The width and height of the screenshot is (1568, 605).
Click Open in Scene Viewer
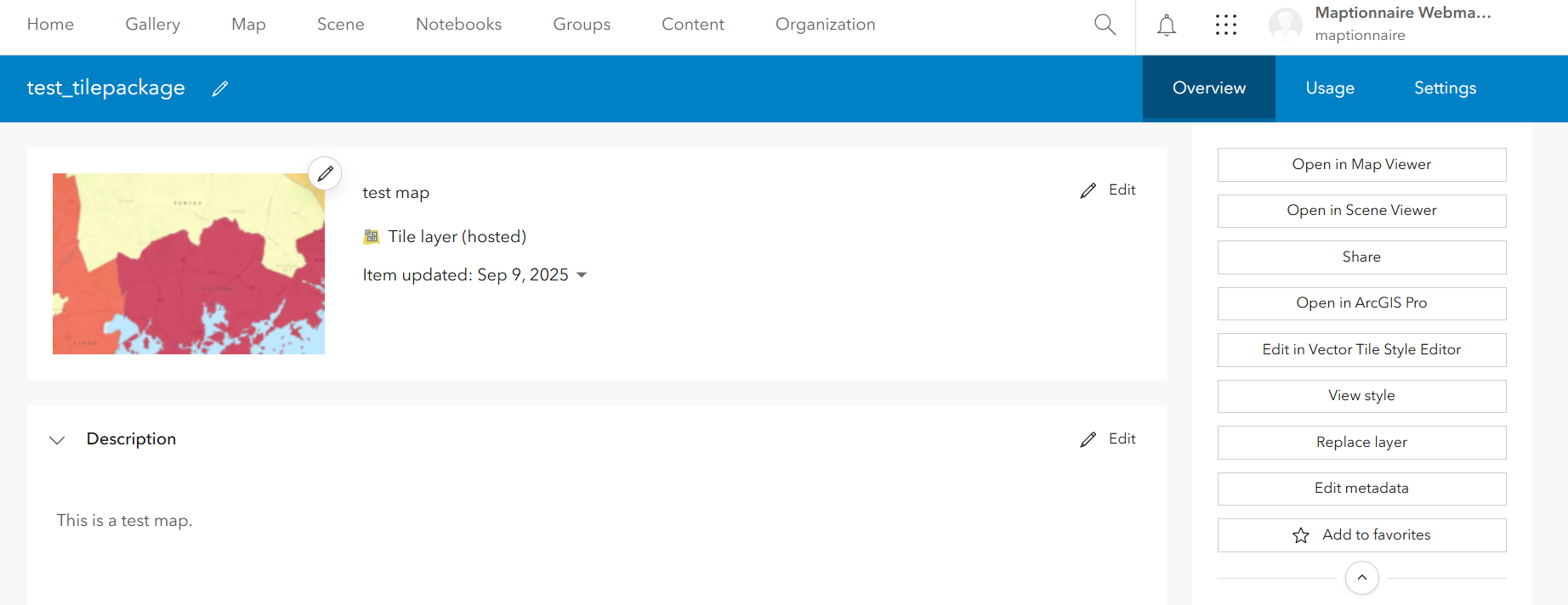1362,211
